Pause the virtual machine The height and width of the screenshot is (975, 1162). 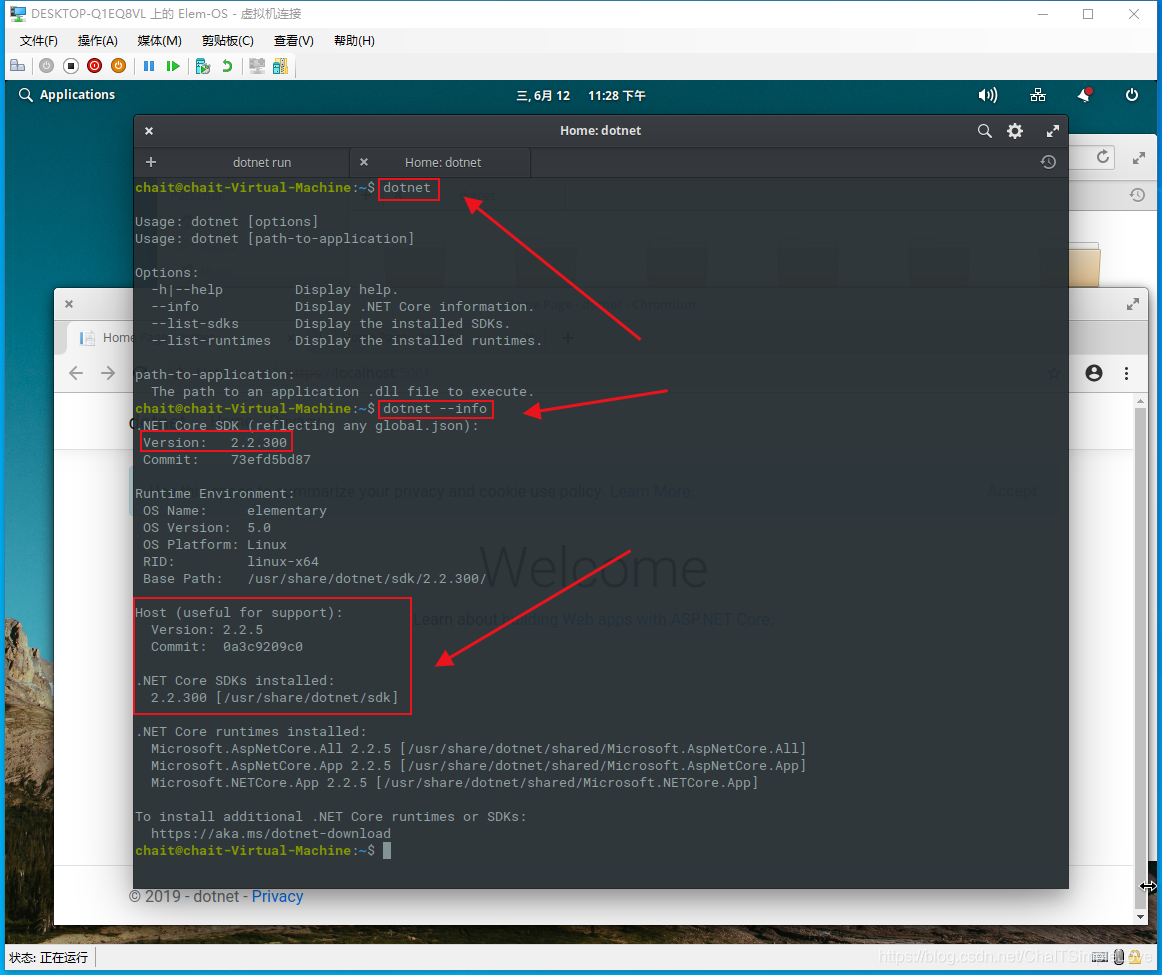point(149,66)
